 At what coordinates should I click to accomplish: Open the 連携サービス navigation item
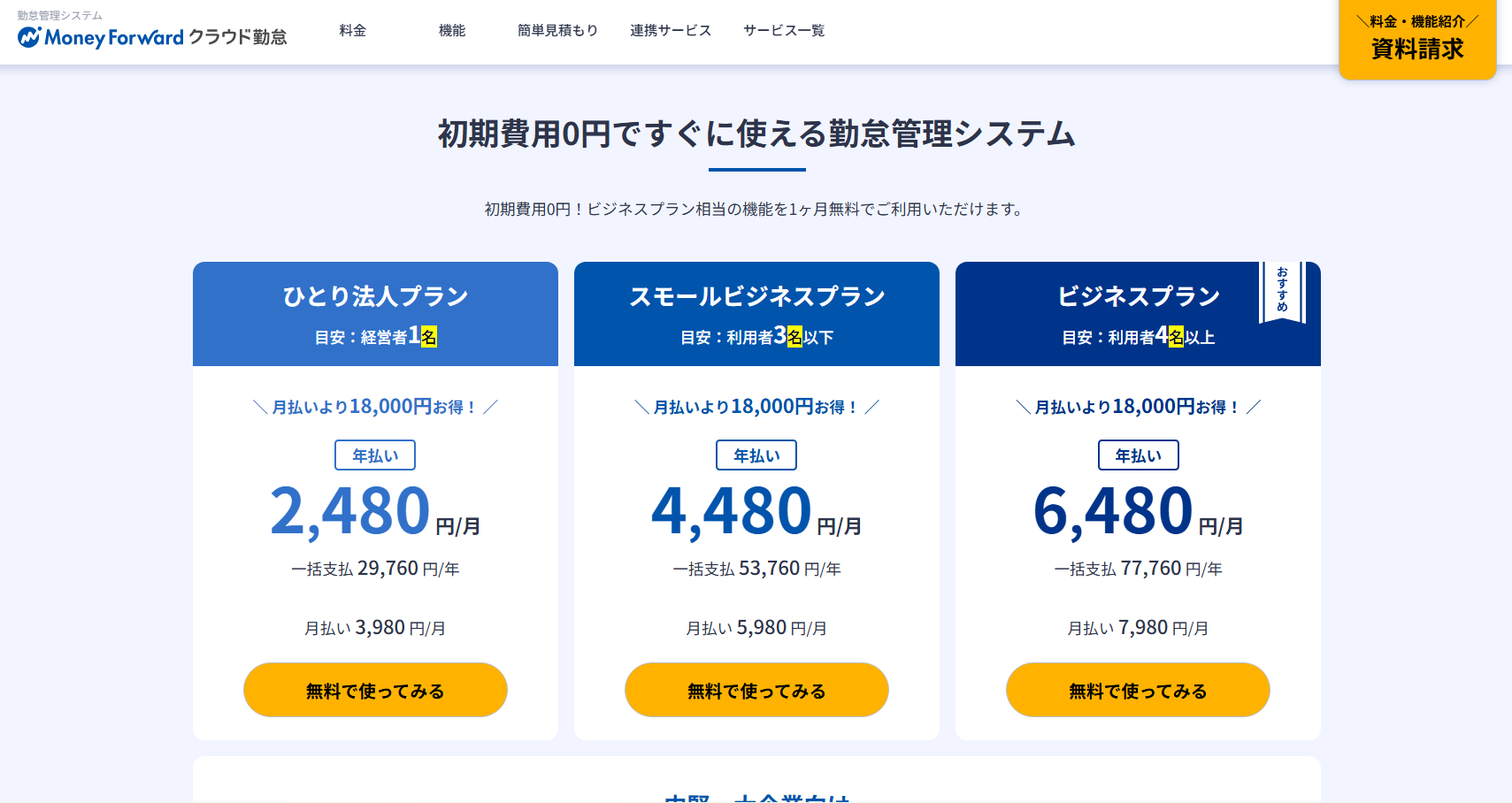(670, 29)
